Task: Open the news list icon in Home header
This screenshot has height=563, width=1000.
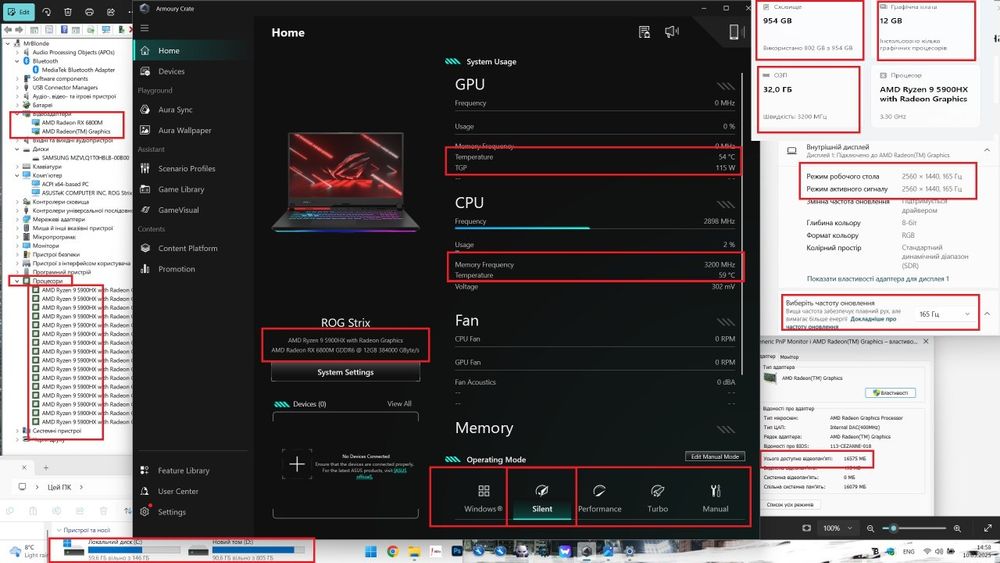Action: tap(644, 32)
